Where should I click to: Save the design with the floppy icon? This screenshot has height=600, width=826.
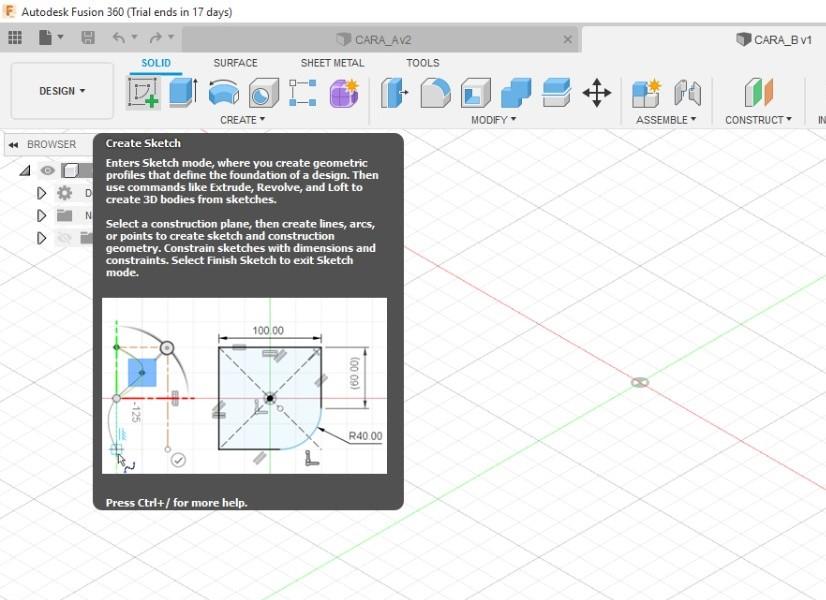point(88,37)
